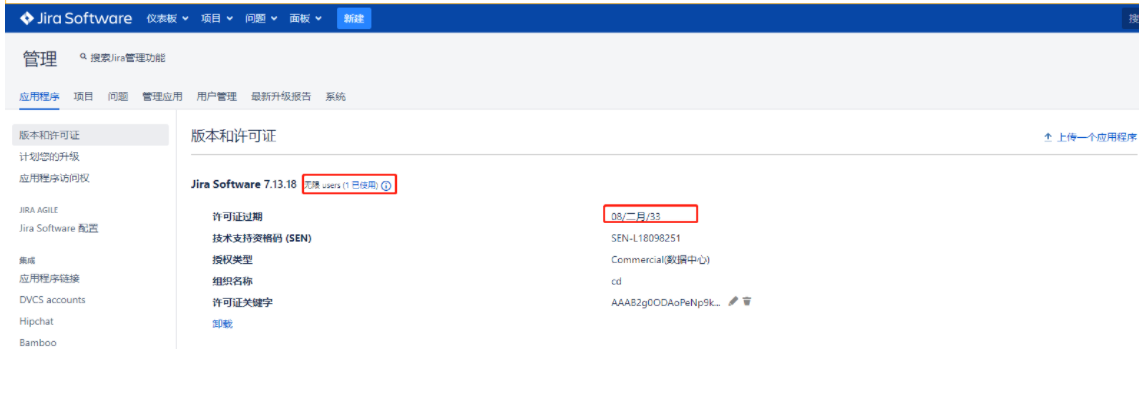Viewport: 1145px width, 419px height.
Task: Open the 项目 dropdown in top bar
Action: [x=217, y=18]
